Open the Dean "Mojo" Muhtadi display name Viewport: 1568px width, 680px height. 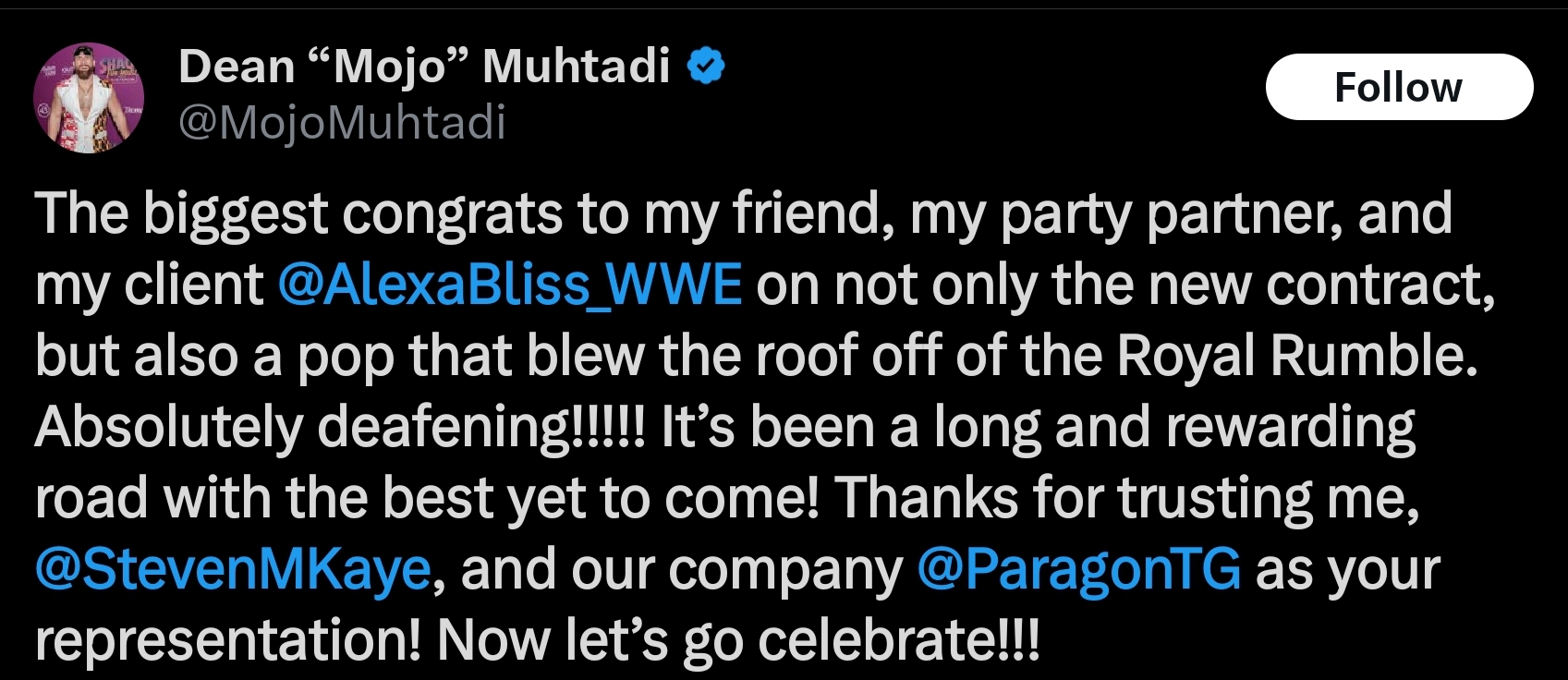[423, 67]
